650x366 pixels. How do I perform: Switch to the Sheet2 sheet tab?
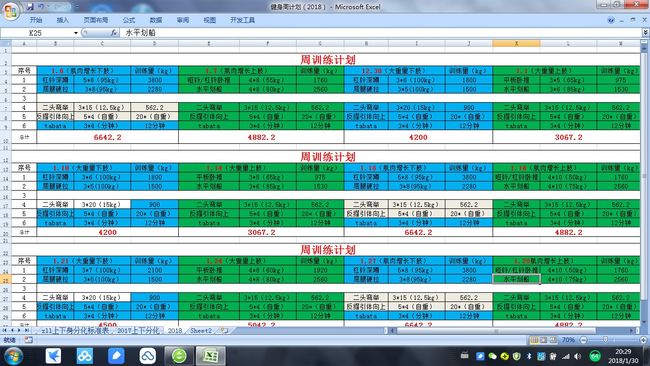[201, 330]
